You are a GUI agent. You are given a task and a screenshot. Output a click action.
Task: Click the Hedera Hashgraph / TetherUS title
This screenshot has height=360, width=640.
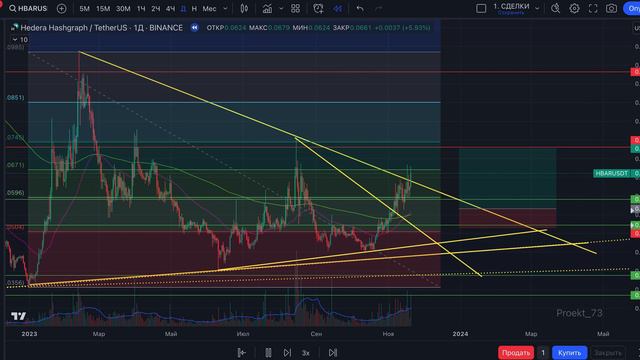[101, 28]
